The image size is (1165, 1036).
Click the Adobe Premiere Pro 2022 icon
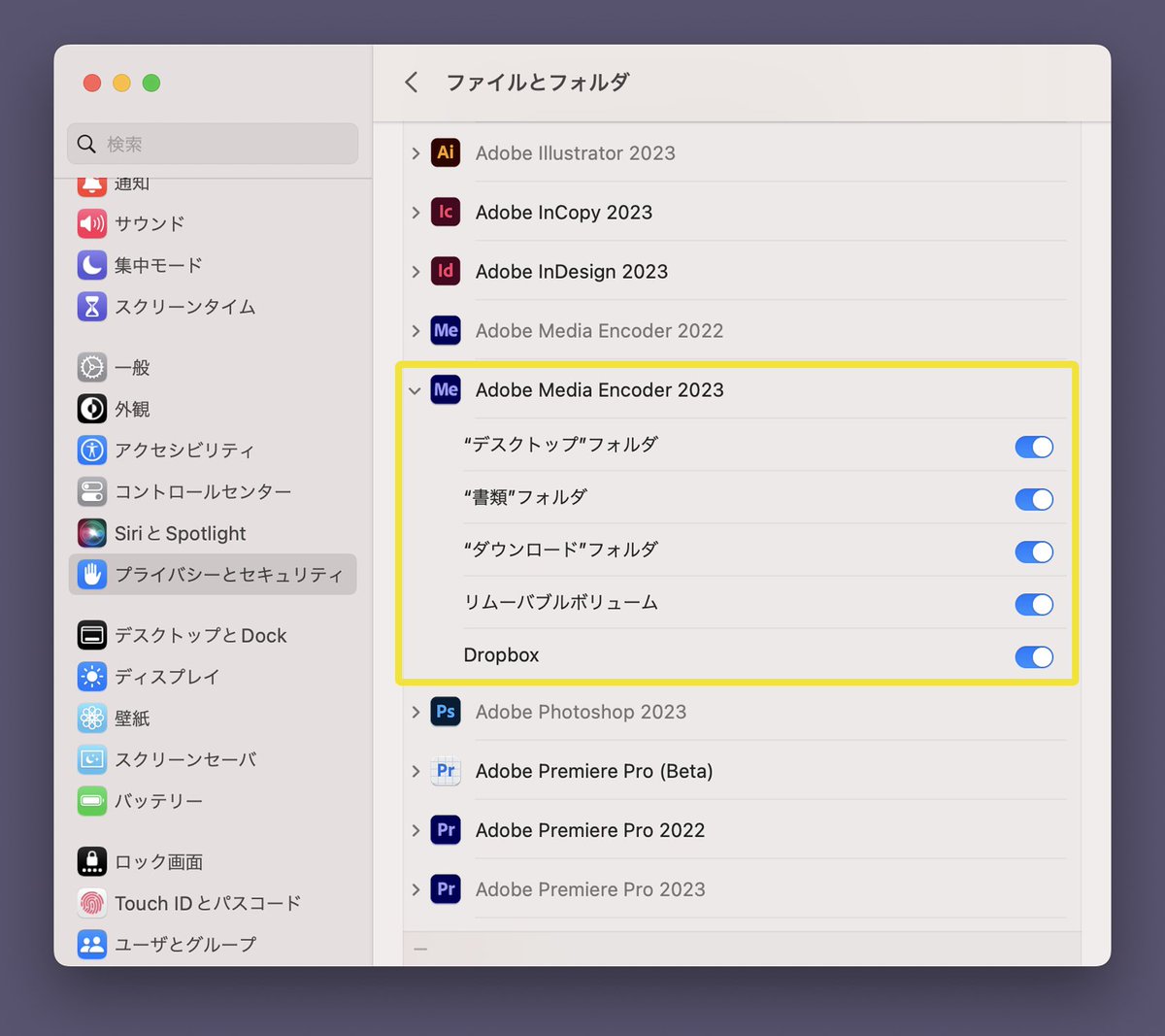(446, 830)
